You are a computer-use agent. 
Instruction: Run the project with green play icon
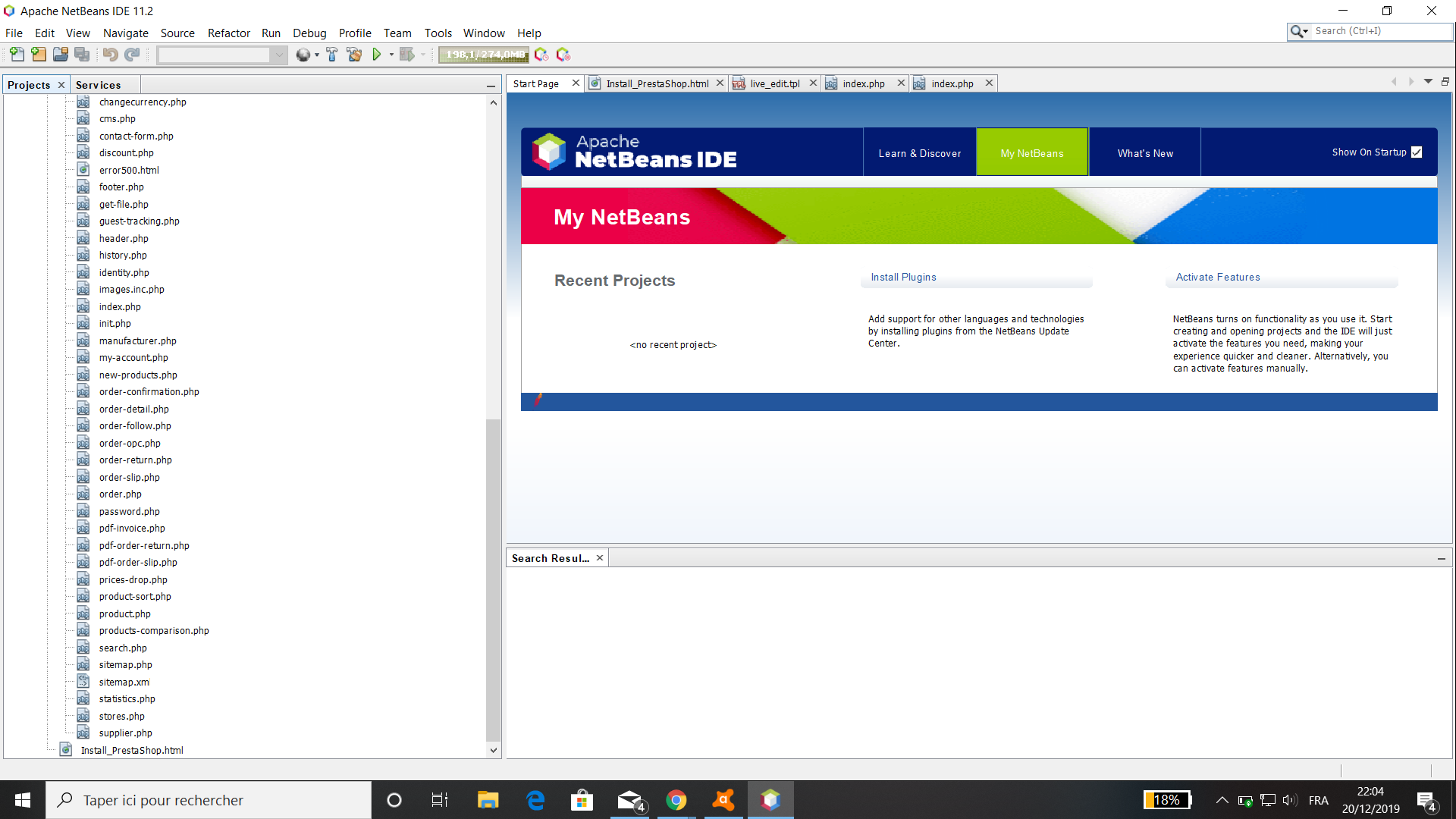pos(376,55)
